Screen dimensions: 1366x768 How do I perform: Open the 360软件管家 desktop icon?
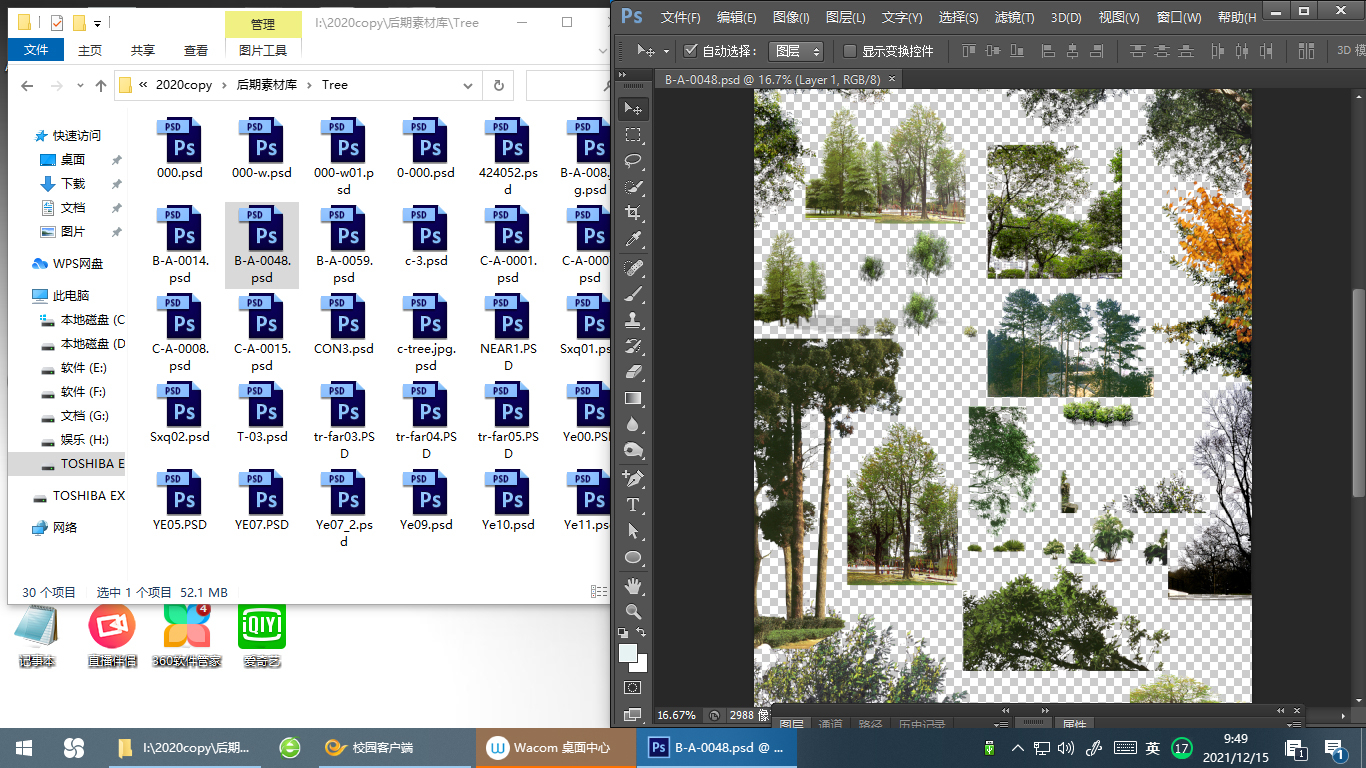[x=187, y=635]
